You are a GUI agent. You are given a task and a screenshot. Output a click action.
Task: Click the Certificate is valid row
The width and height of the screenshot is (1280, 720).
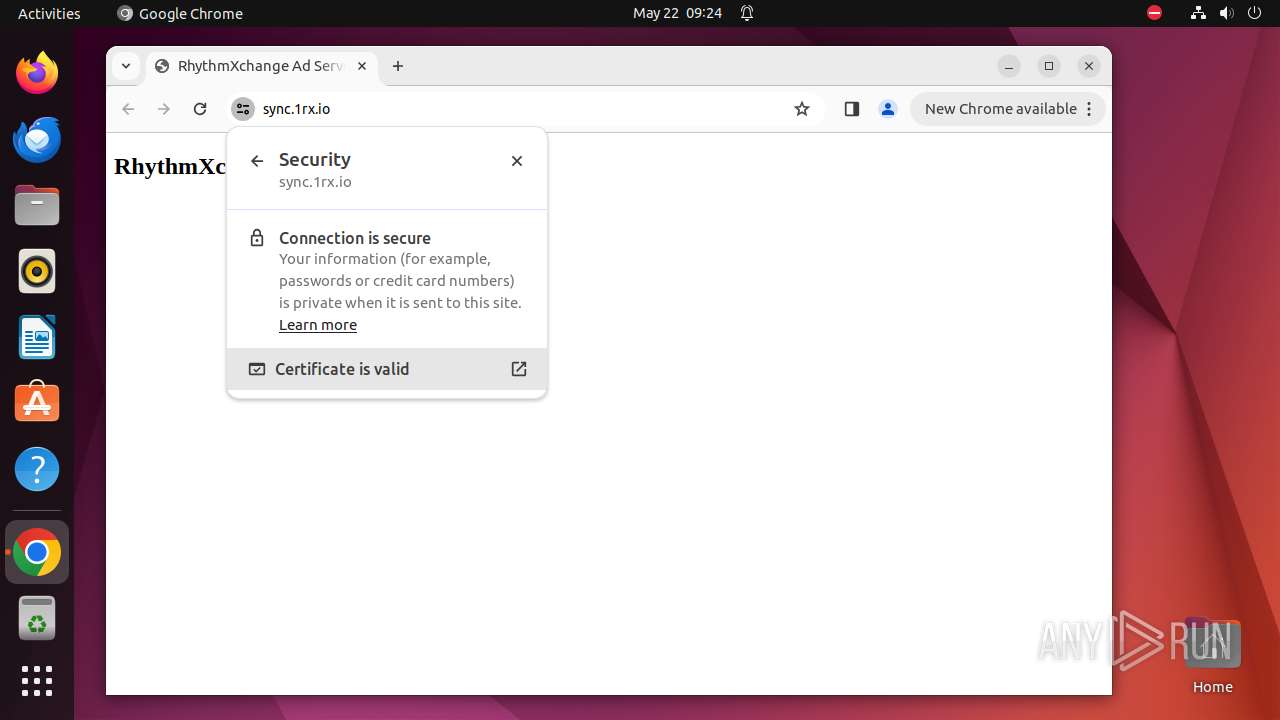pos(387,369)
